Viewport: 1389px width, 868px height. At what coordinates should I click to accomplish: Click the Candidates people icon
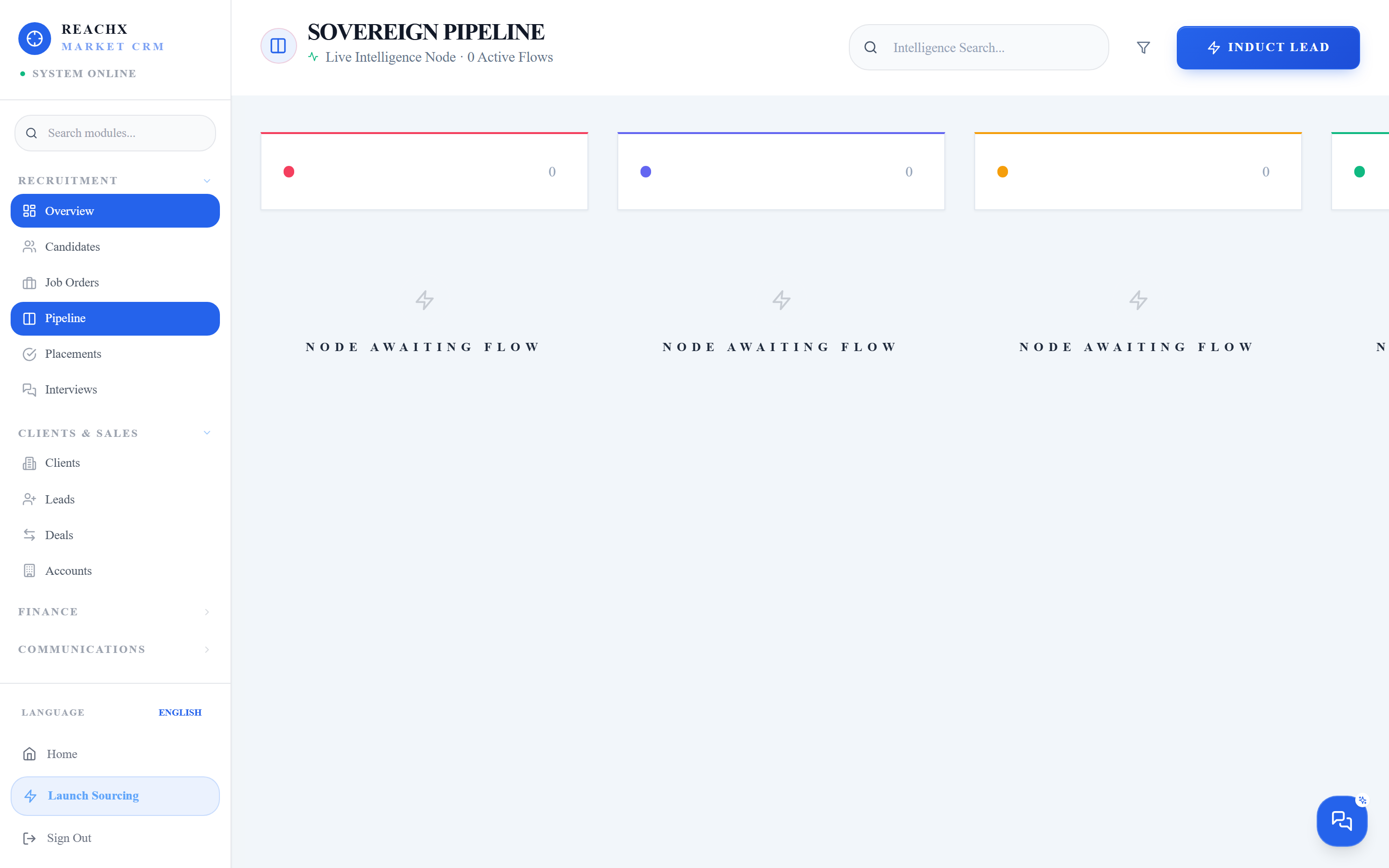tap(29, 247)
